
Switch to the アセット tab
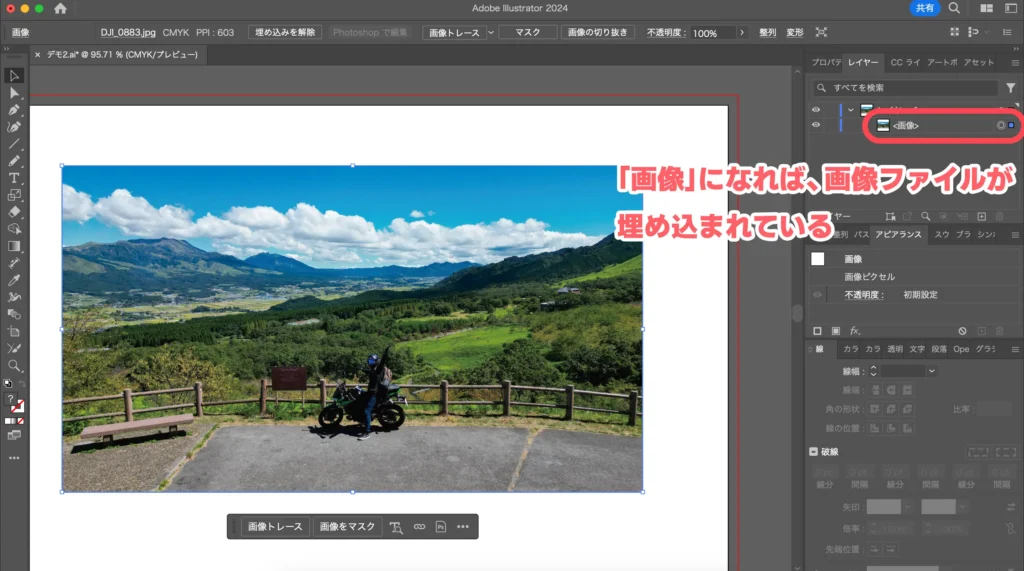click(x=979, y=62)
